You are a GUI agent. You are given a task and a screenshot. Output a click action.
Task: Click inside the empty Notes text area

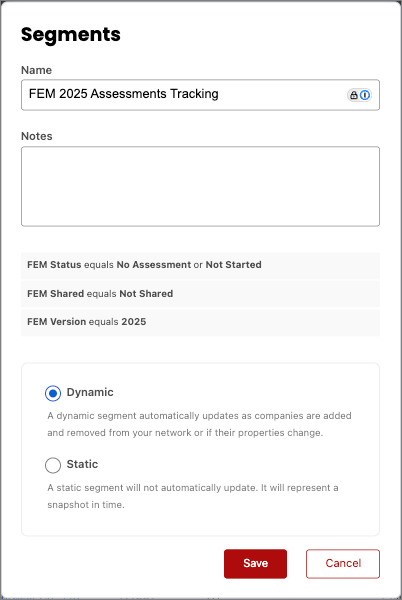coord(200,186)
